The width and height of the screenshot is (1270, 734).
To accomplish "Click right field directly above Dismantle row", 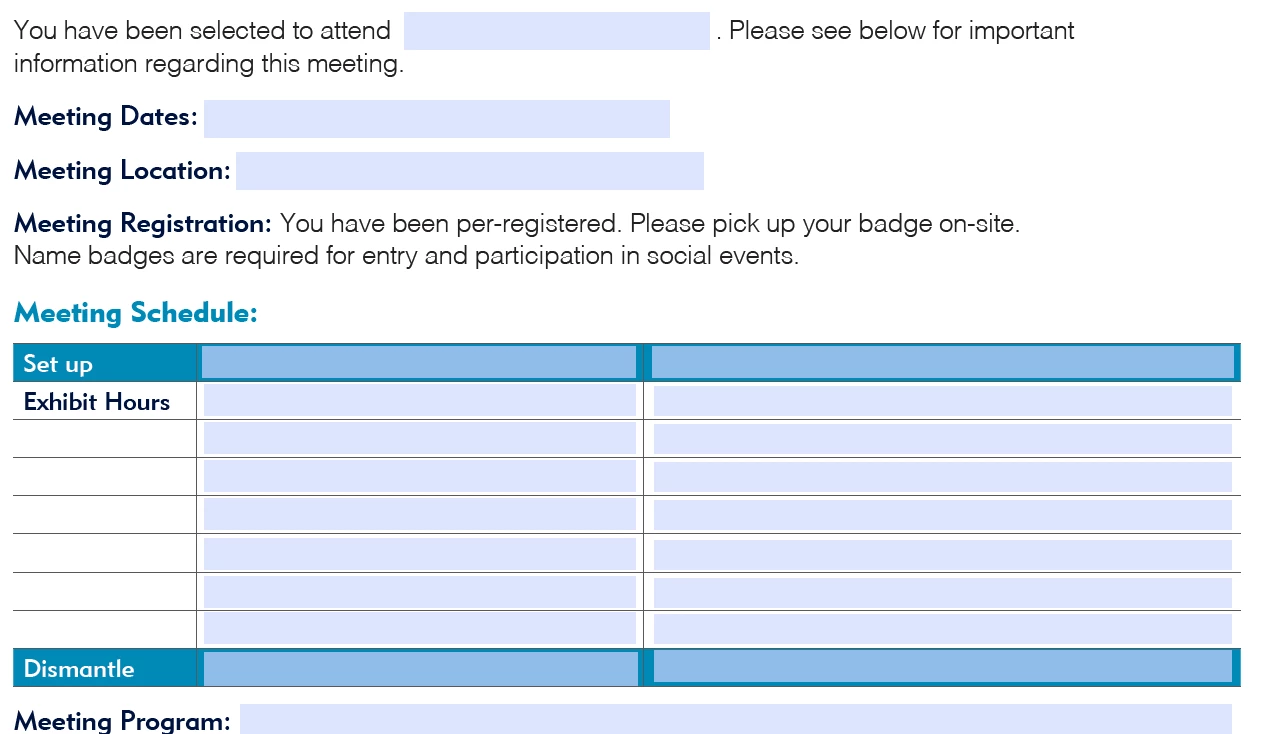I will point(943,628).
